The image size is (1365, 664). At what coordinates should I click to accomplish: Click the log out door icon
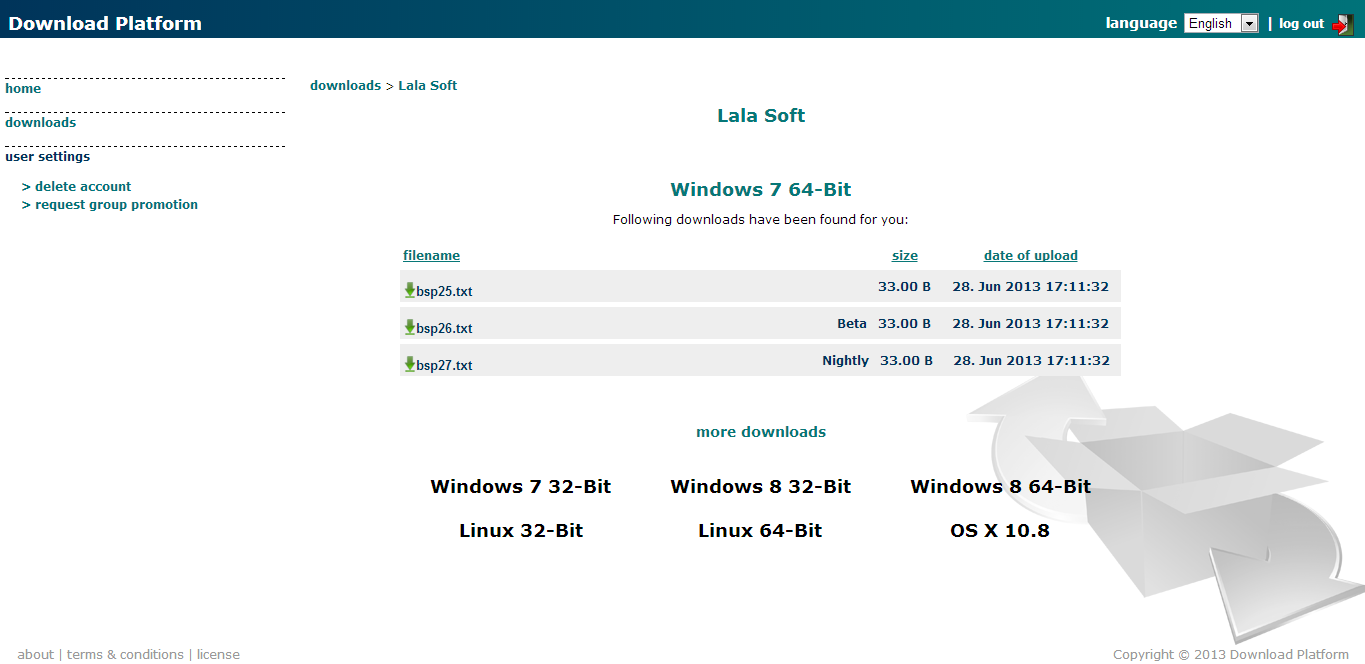pyautogui.click(x=1345, y=22)
